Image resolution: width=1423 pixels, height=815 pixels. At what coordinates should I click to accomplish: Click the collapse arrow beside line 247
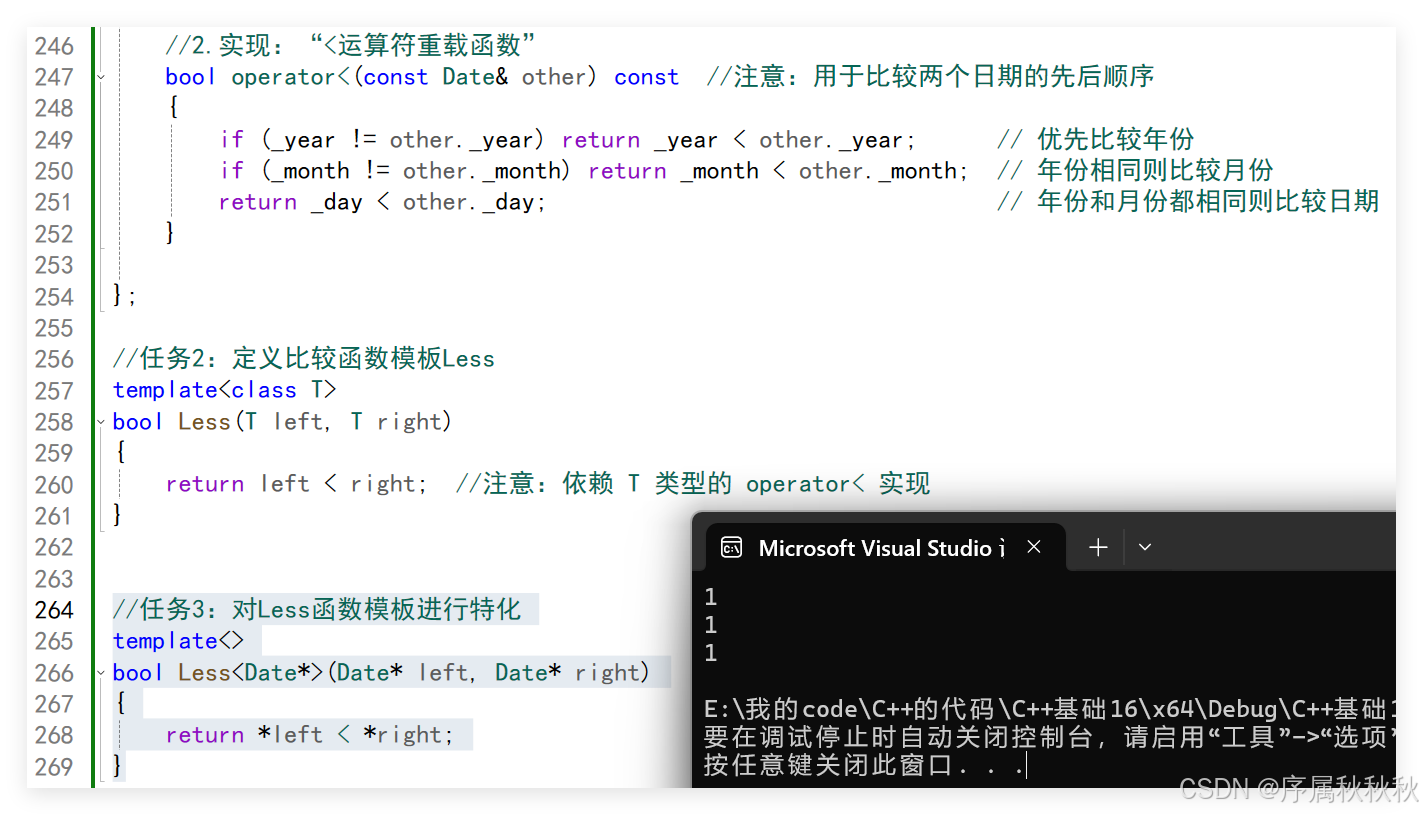98,76
